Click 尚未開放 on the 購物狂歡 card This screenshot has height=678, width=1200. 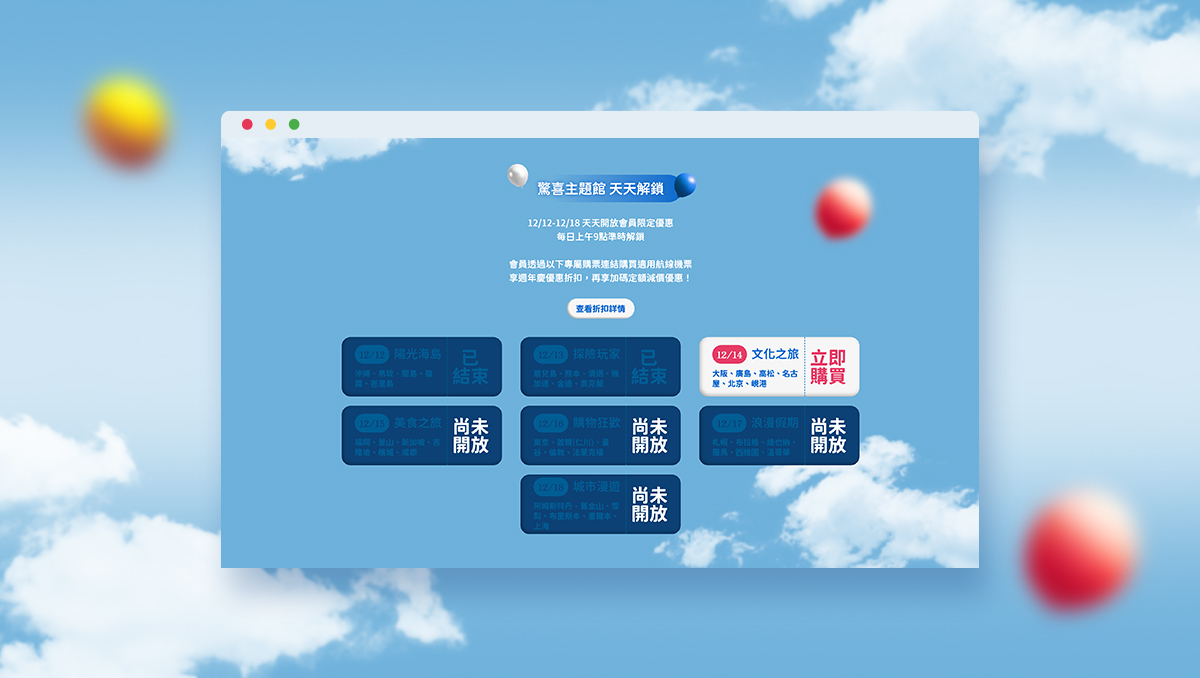pyautogui.click(x=649, y=436)
